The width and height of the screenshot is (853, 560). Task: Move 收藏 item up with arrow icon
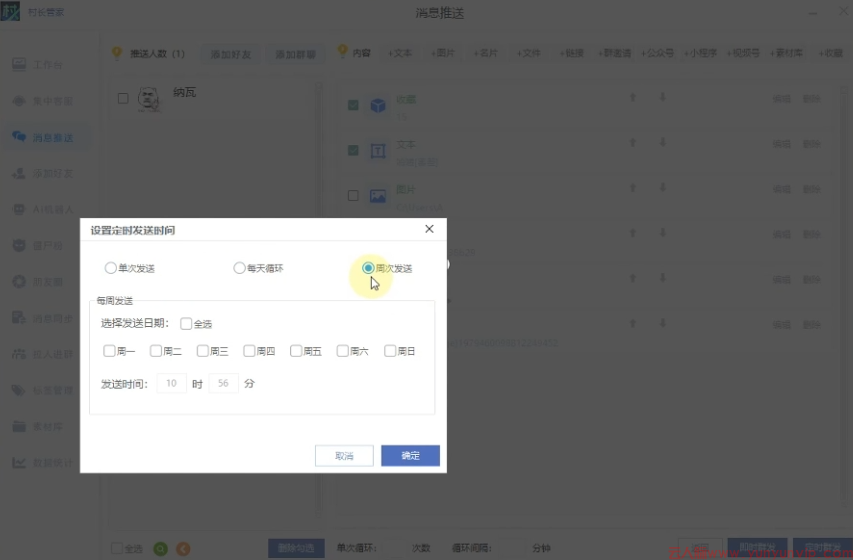632,98
